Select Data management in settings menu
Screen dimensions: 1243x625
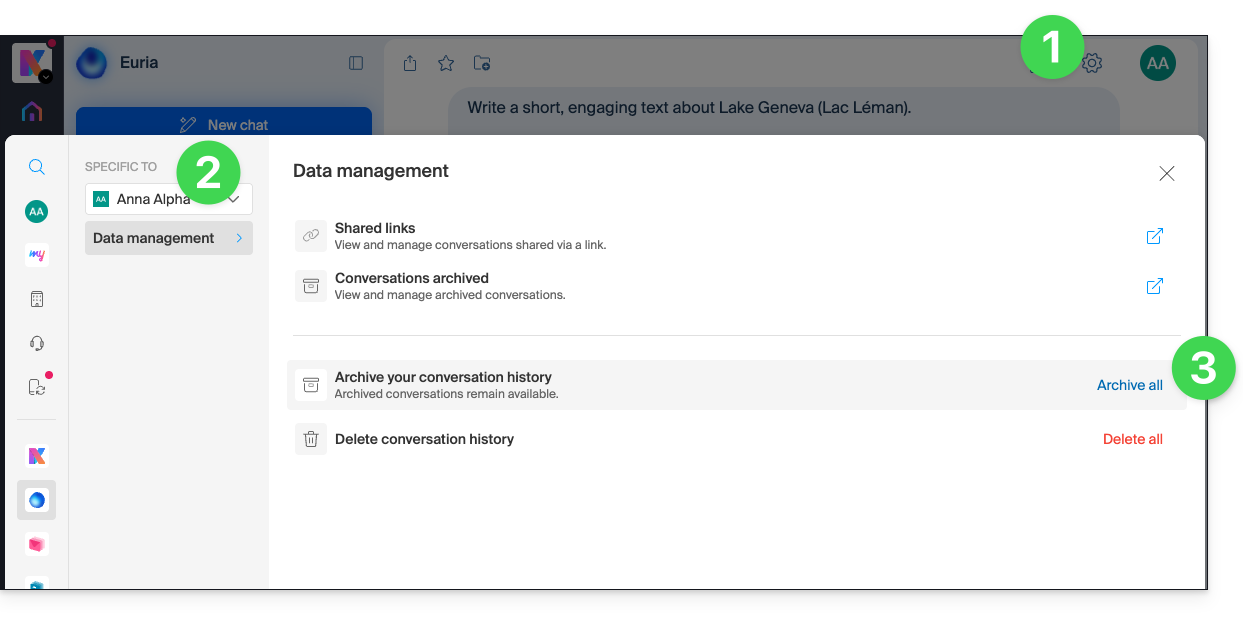point(169,238)
